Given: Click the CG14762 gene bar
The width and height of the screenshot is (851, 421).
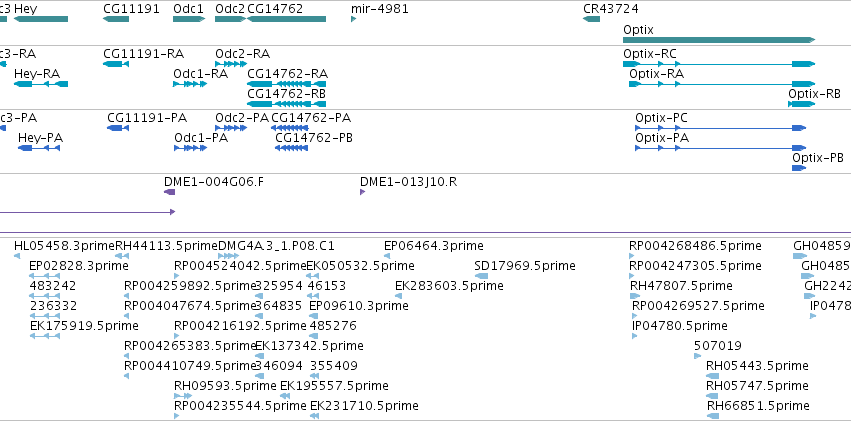Looking at the screenshot, I should click(x=287, y=19).
